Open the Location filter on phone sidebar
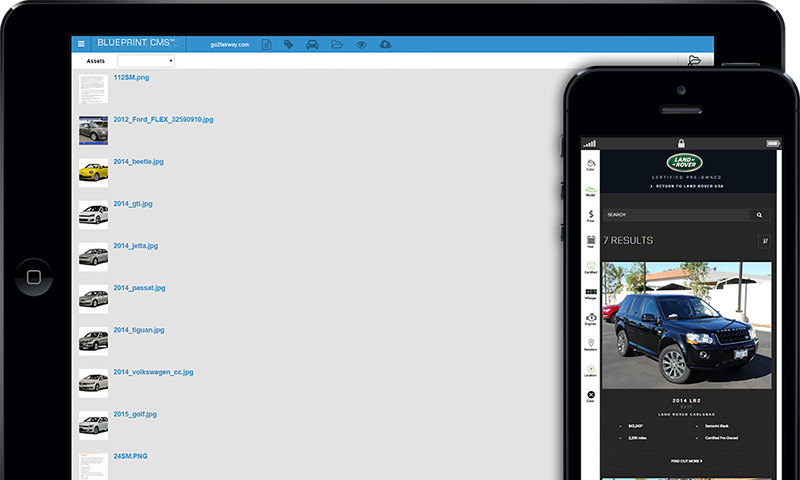Screen dimensions: 800x480 (x=591, y=370)
